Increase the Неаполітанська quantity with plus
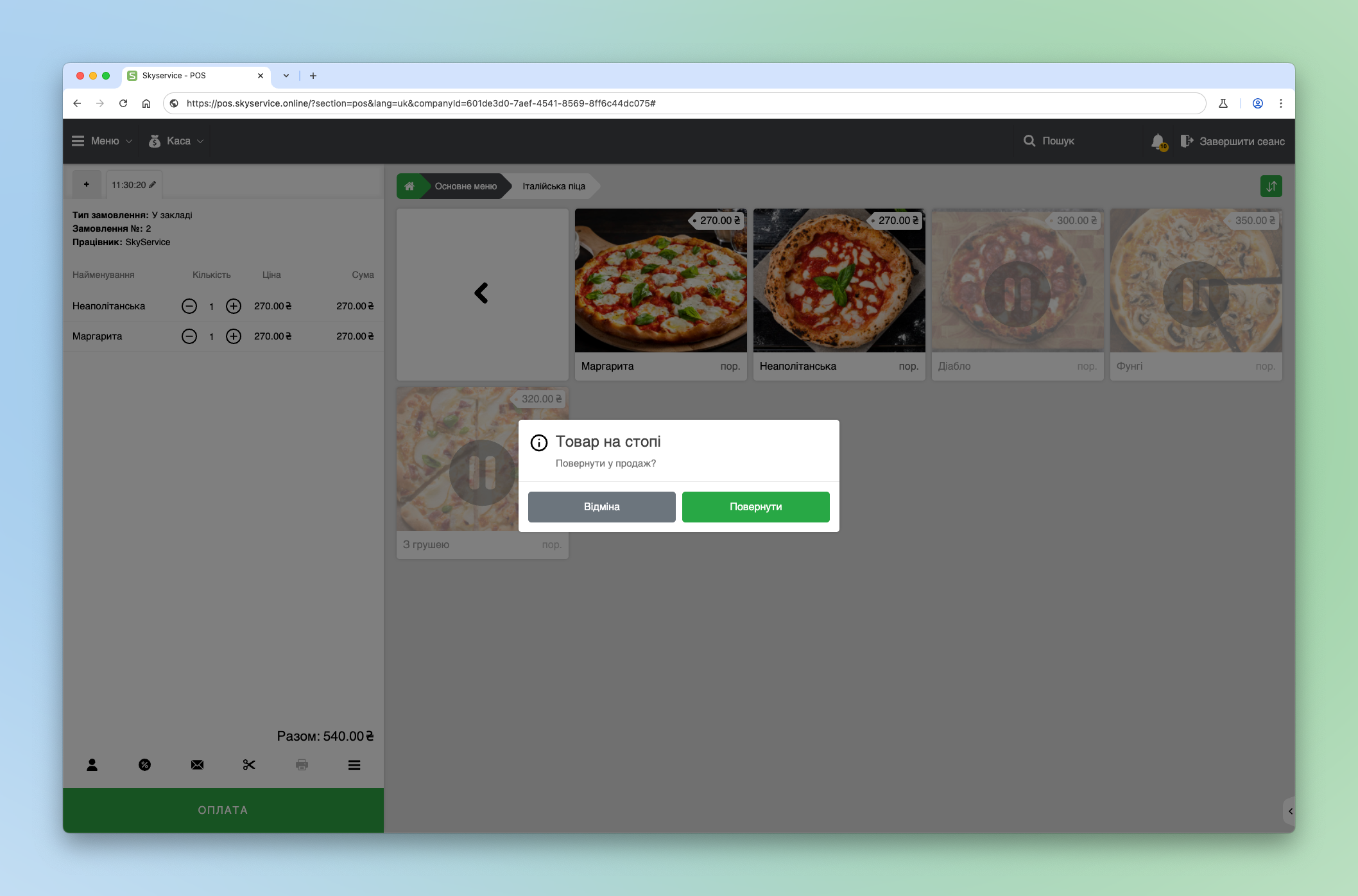Image resolution: width=1358 pixels, height=896 pixels. click(234, 306)
